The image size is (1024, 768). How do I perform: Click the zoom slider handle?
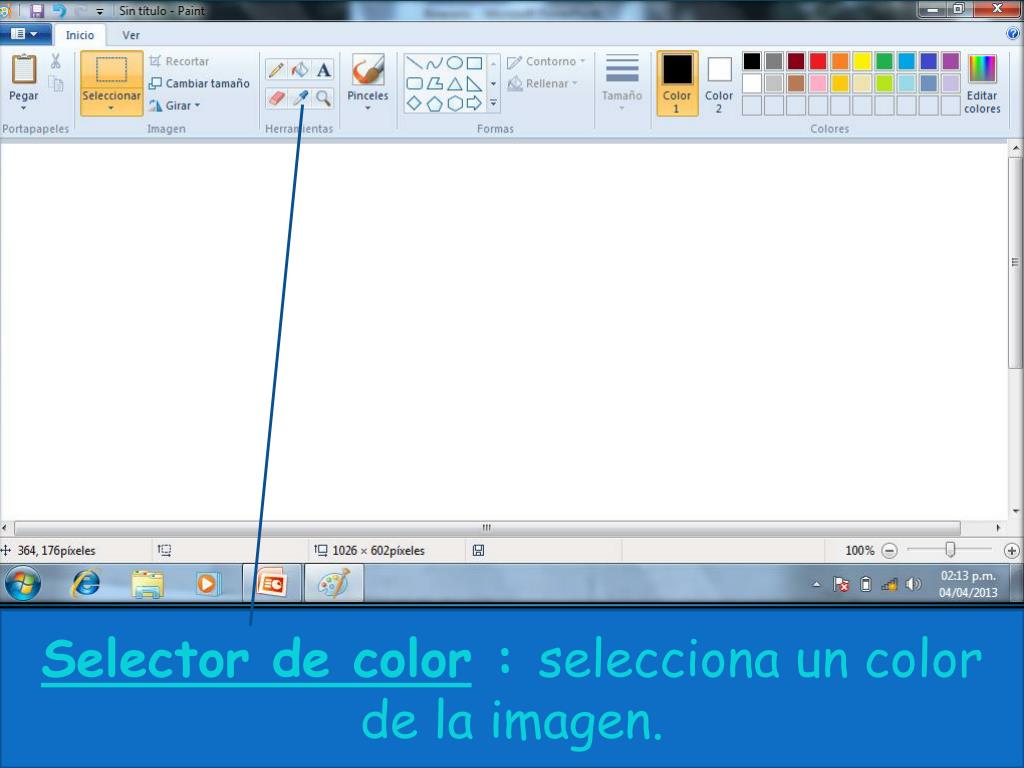coord(951,550)
